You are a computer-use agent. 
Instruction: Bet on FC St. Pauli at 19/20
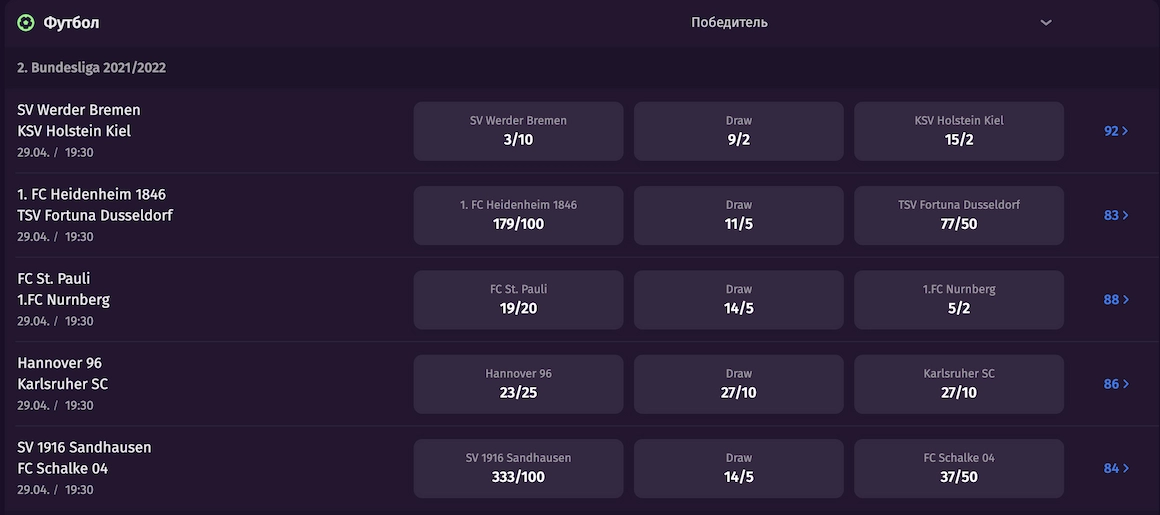point(518,300)
